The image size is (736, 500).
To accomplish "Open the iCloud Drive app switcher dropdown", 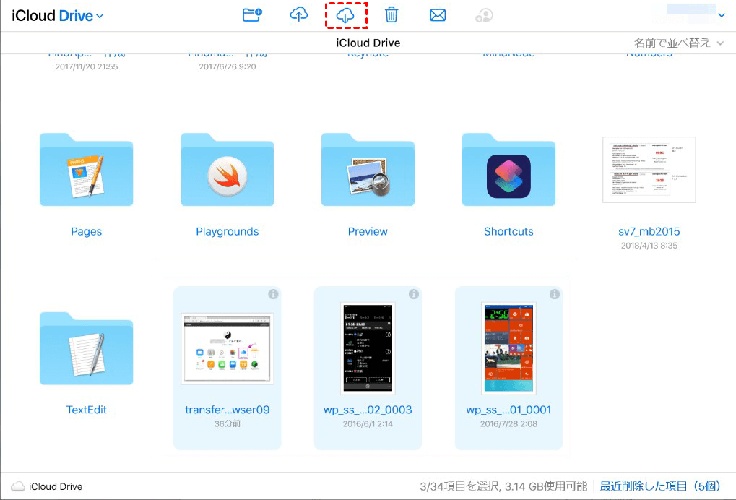I will (57, 15).
